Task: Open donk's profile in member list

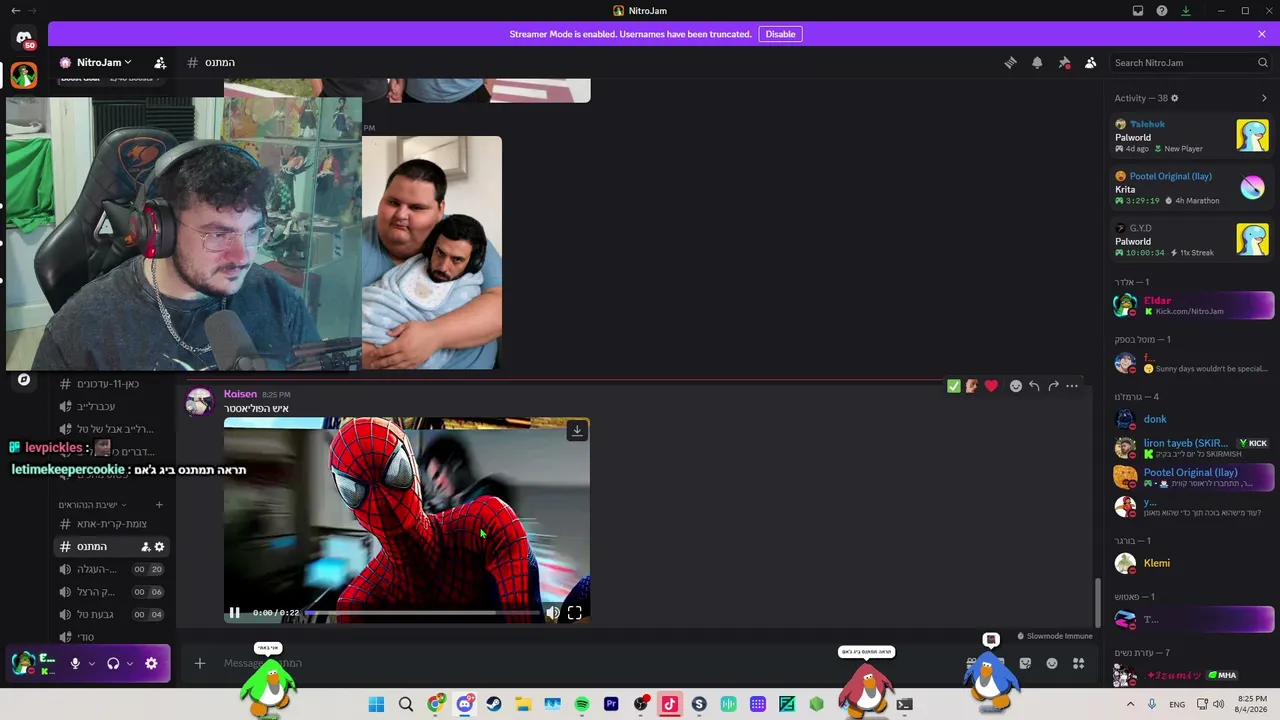Action: (x=1193, y=419)
